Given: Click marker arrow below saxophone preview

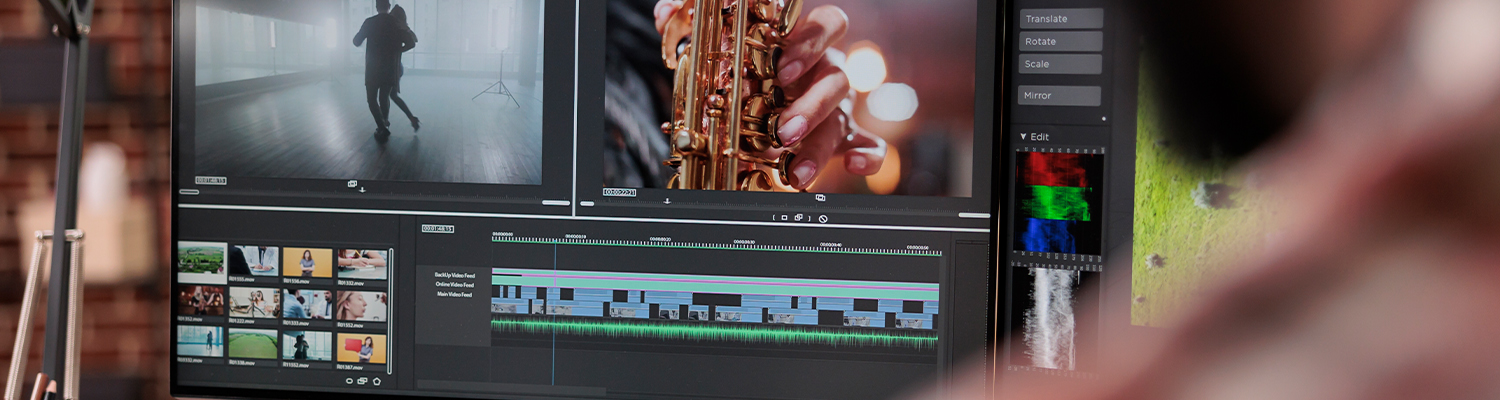Looking at the screenshot, I should pyautogui.click(x=667, y=201).
